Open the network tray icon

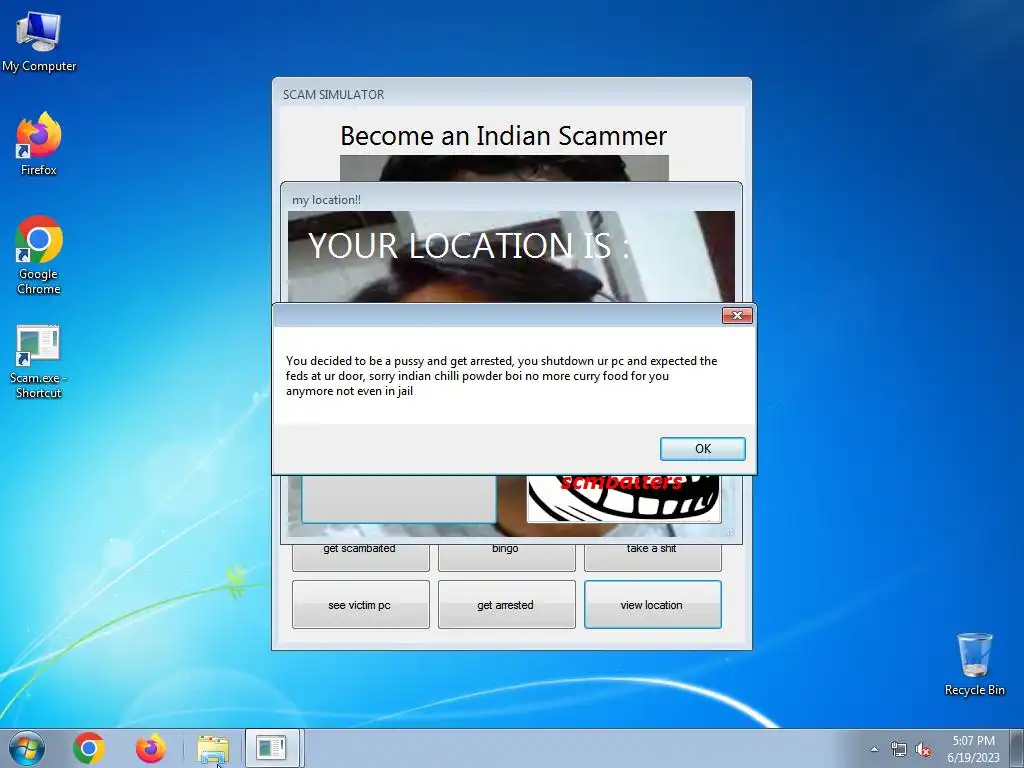[x=899, y=749]
